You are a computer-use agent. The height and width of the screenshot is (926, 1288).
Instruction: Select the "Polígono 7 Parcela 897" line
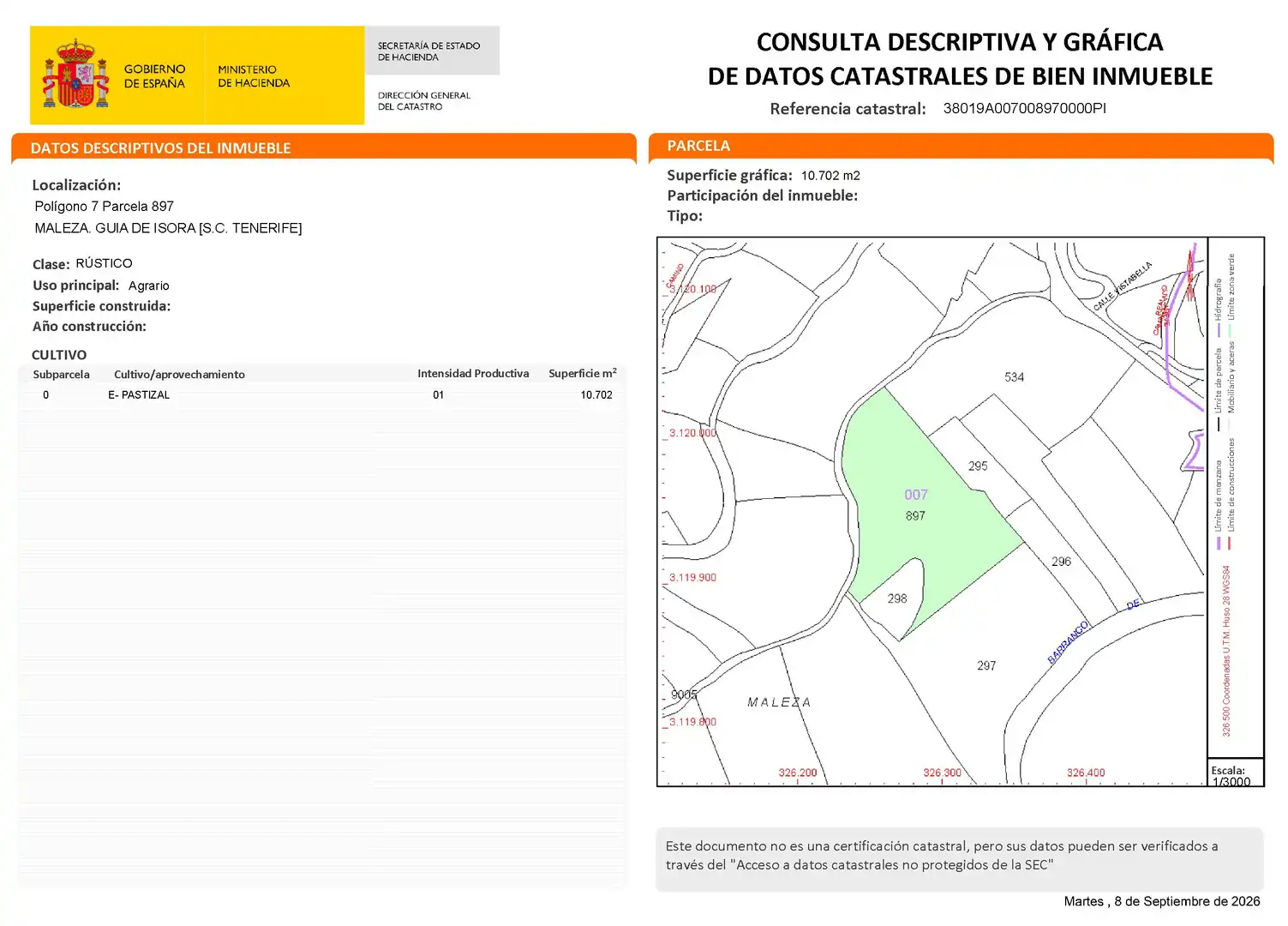(104, 207)
